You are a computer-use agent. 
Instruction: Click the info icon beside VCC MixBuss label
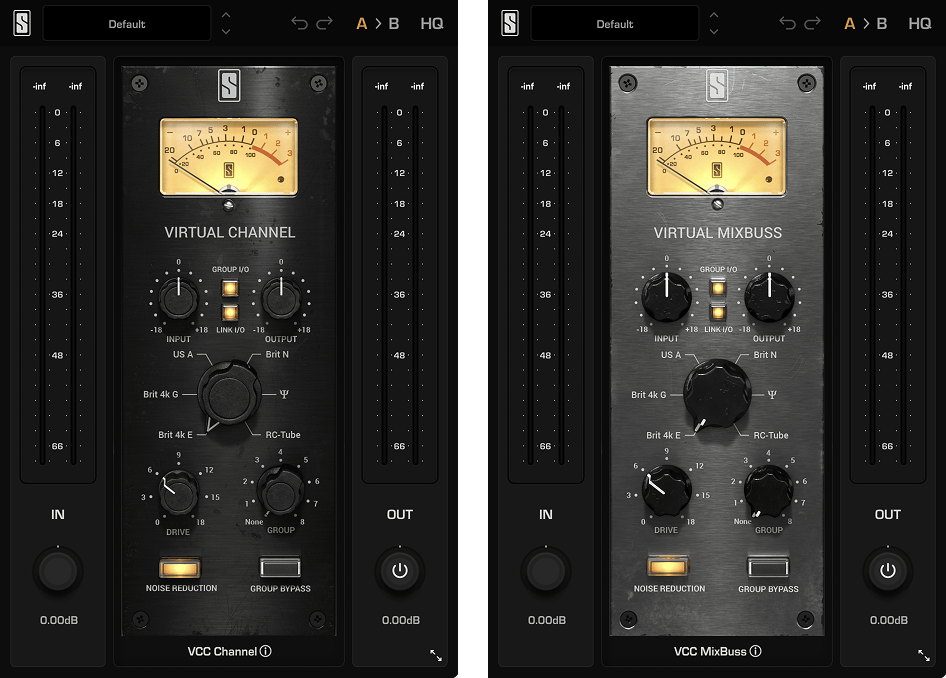(x=758, y=651)
